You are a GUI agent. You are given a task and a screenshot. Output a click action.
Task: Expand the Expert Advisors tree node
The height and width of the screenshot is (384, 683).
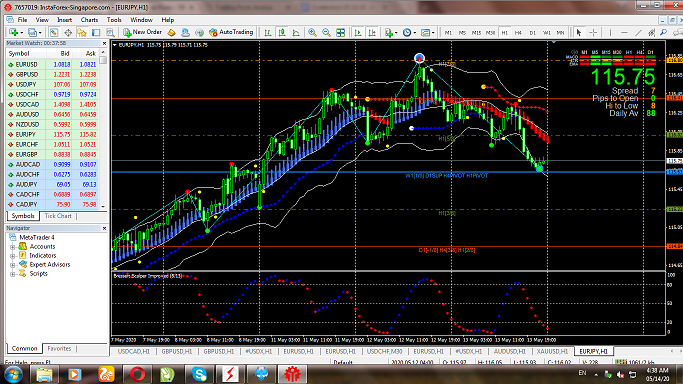coord(13,265)
